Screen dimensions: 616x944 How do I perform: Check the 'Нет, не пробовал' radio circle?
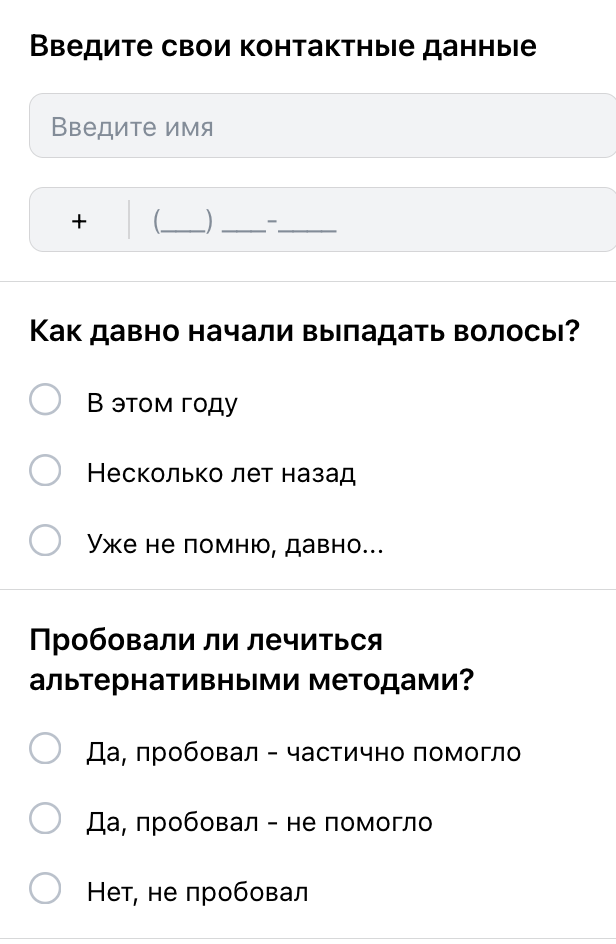[x=45, y=889]
